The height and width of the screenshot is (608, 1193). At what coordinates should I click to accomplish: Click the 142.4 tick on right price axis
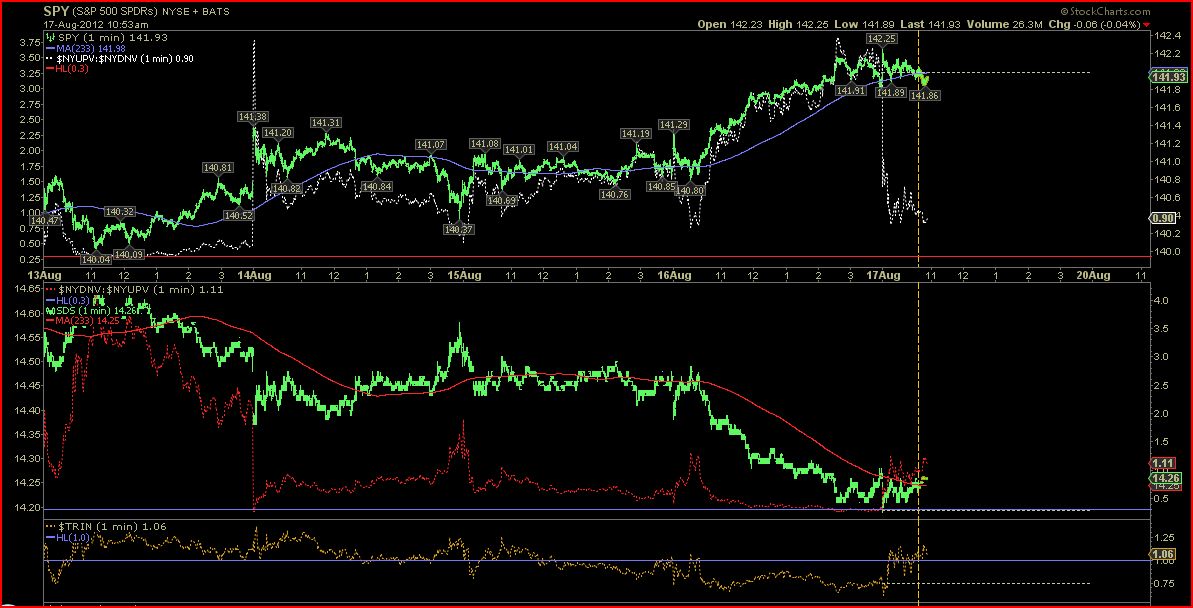[1167, 36]
